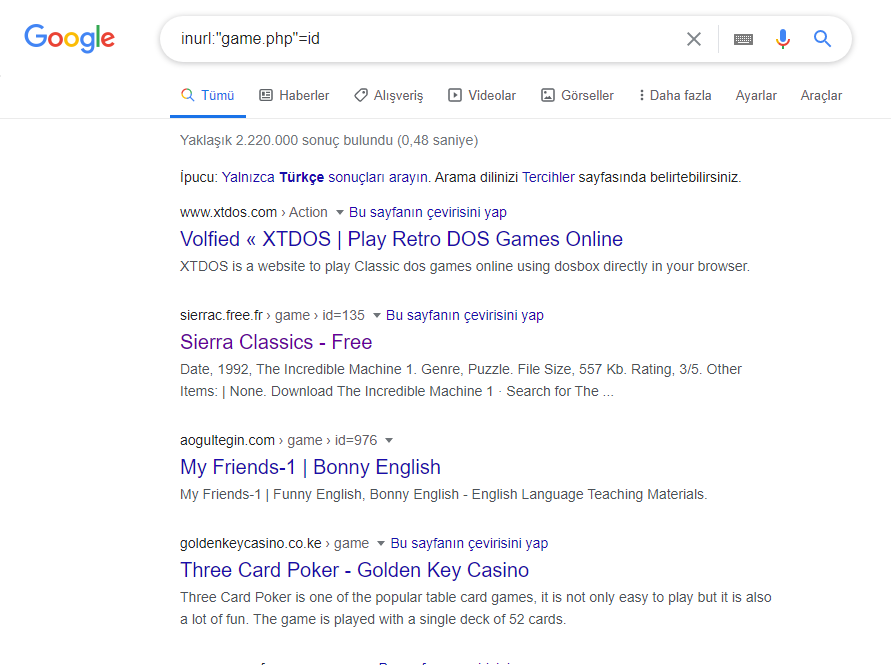This screenshot has width=891, height=665.
Task: Click Yalnızca Türkçe sonuçları arayın link
Action: pyautogui.click(x=325, y=177)
